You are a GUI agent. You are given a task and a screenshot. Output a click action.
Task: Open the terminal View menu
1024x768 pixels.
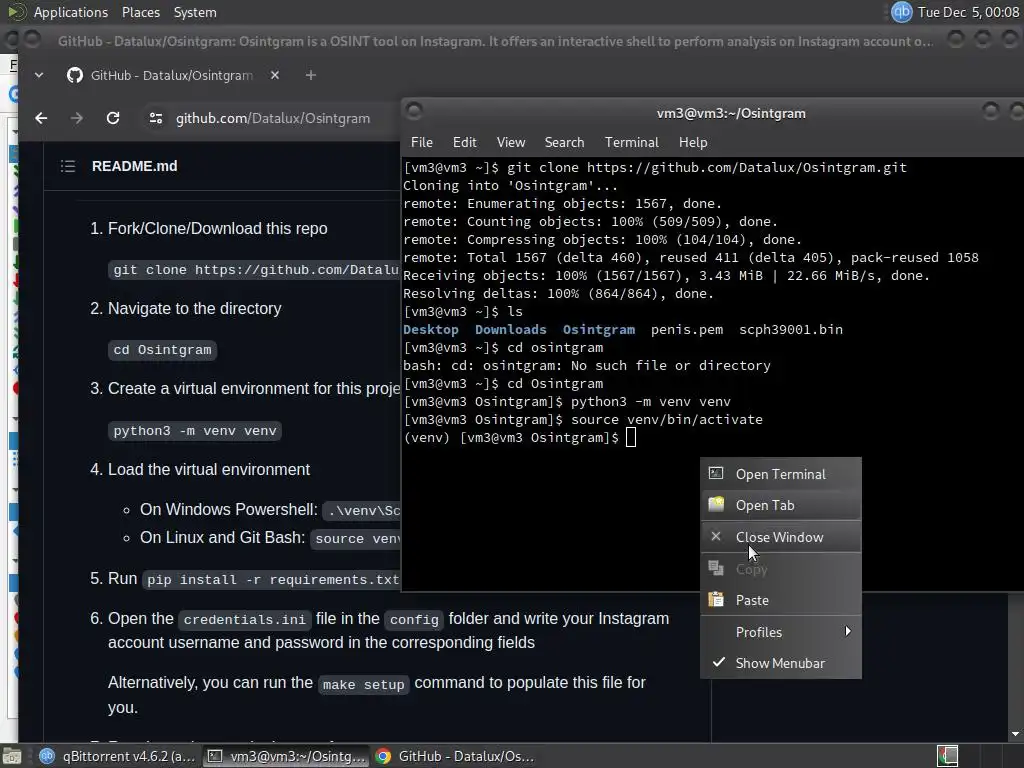coord(511,142)
